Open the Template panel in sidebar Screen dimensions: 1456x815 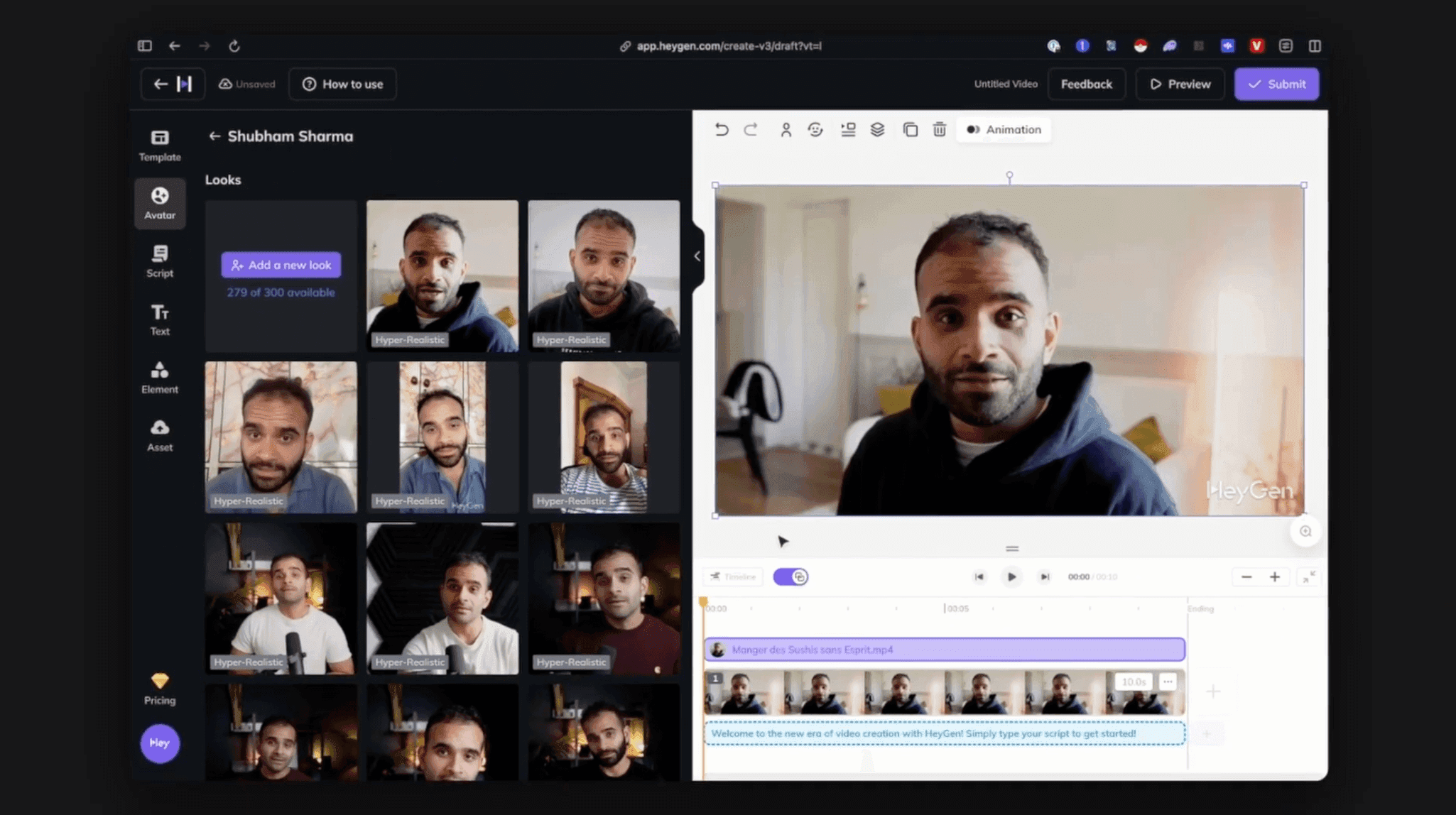(x=159, y=145)
